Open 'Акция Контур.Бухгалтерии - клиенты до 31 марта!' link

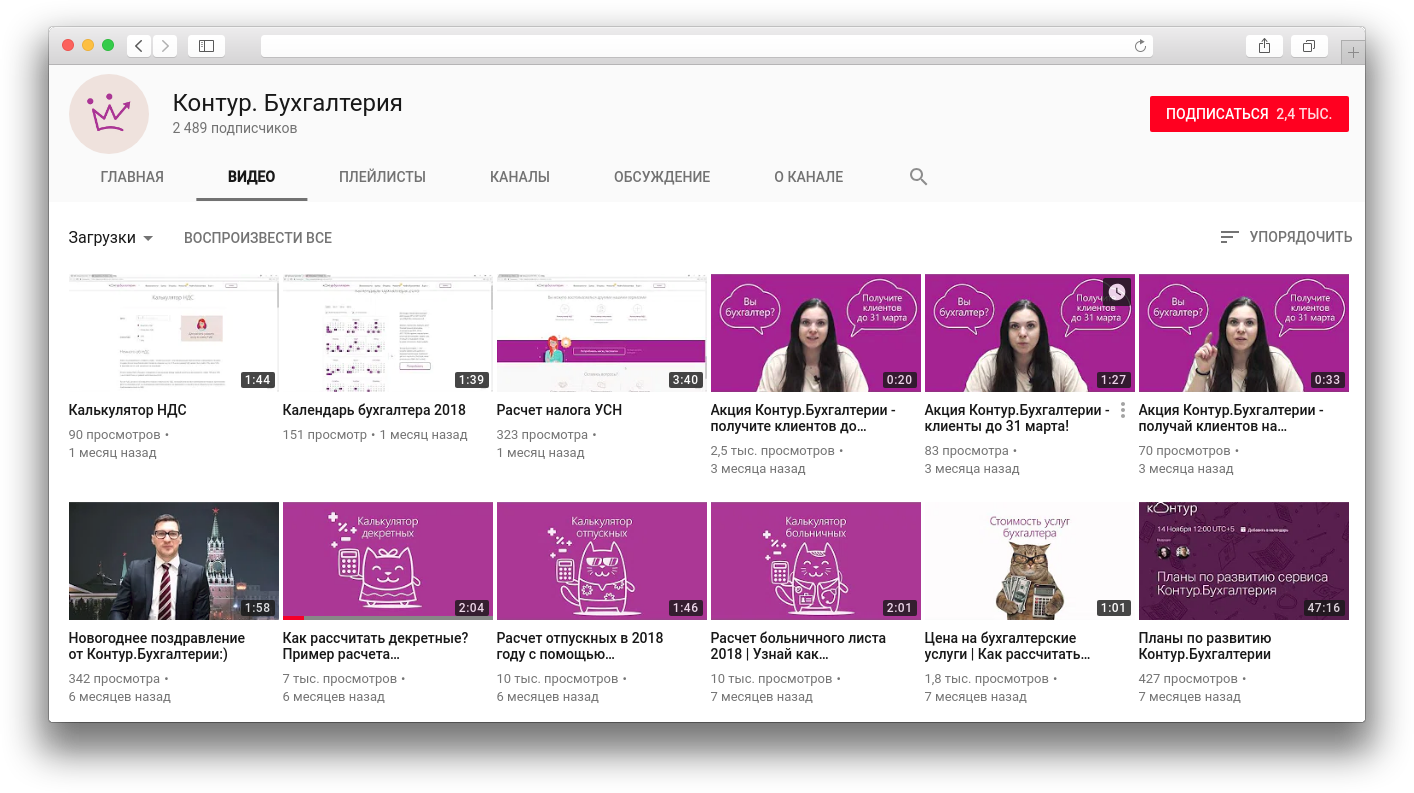tap(1017, 418)
